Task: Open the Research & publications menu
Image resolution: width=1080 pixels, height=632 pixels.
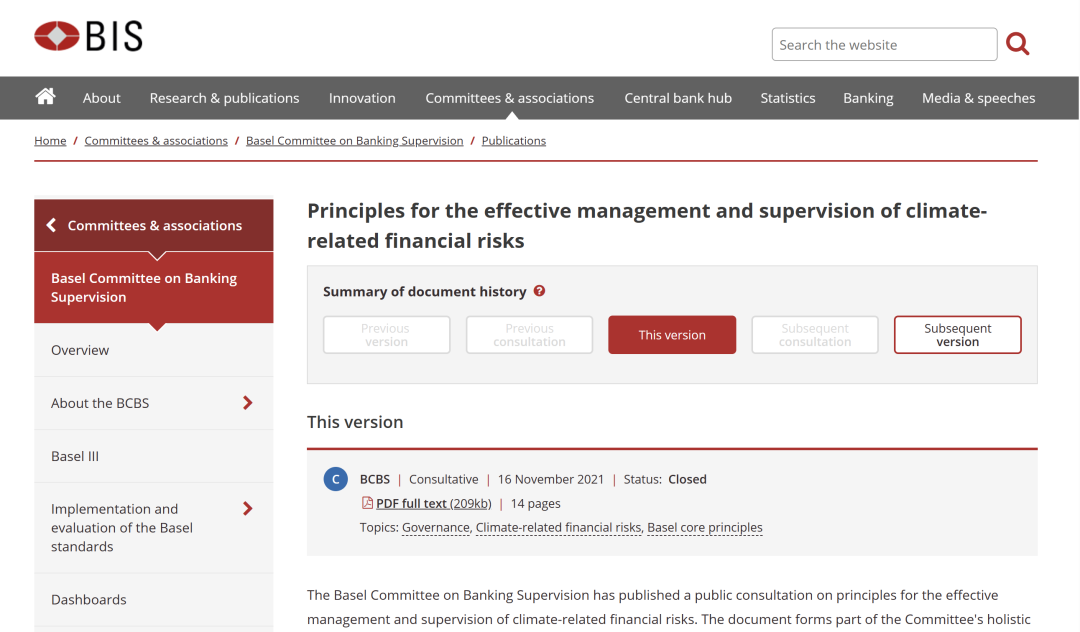Action: tap(224, 98)
